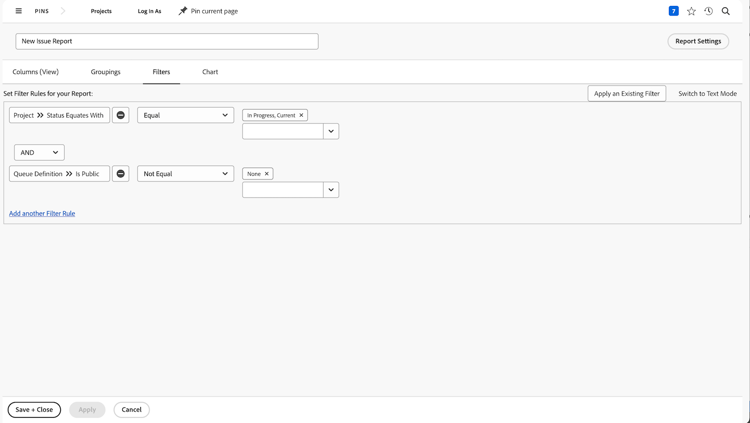Remove the None value tag
Image resolution: width=750 pixels, height=423 pixels.
(267, 174)
